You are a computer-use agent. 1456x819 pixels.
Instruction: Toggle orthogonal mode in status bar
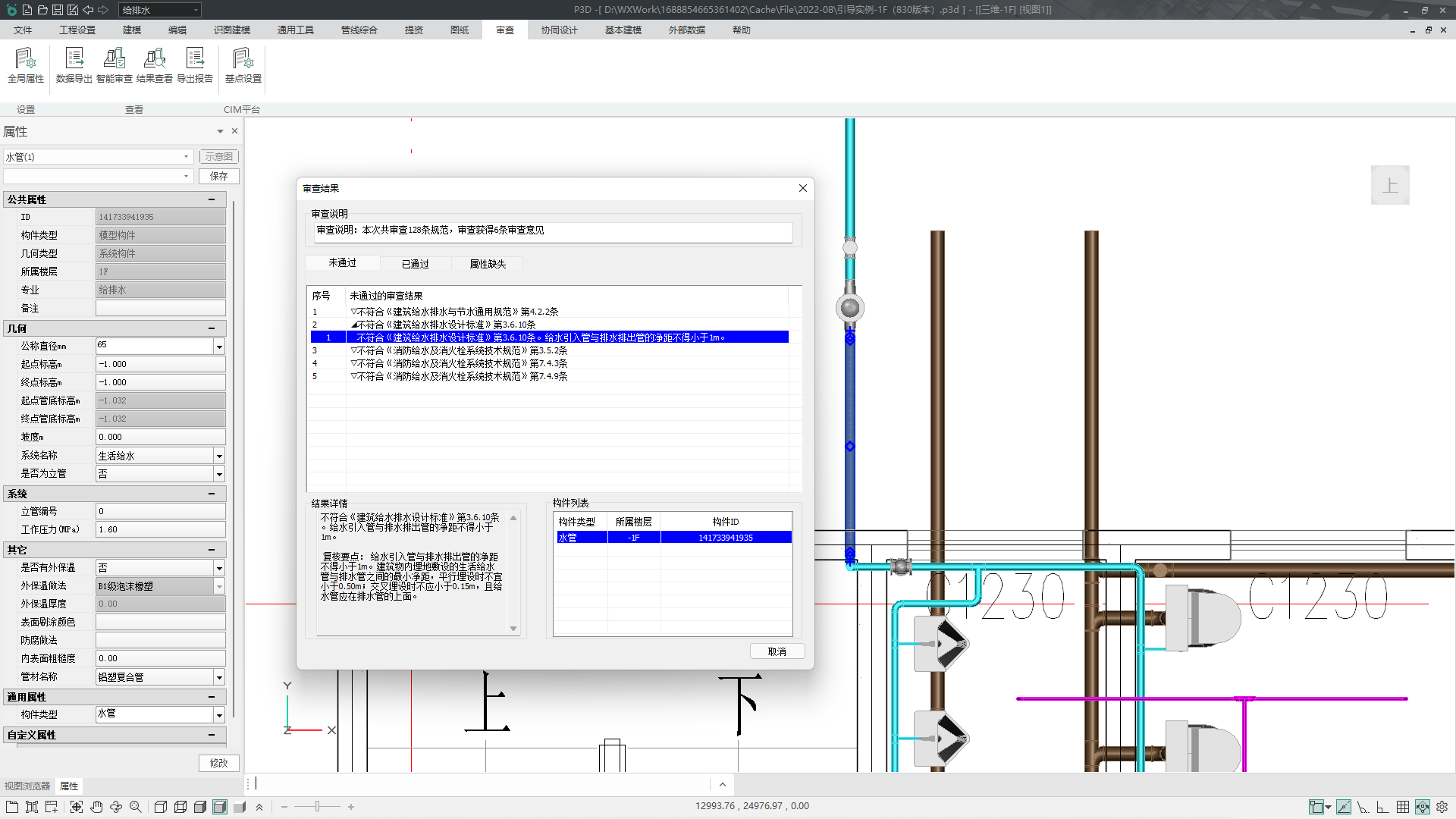coord(1382,807)
